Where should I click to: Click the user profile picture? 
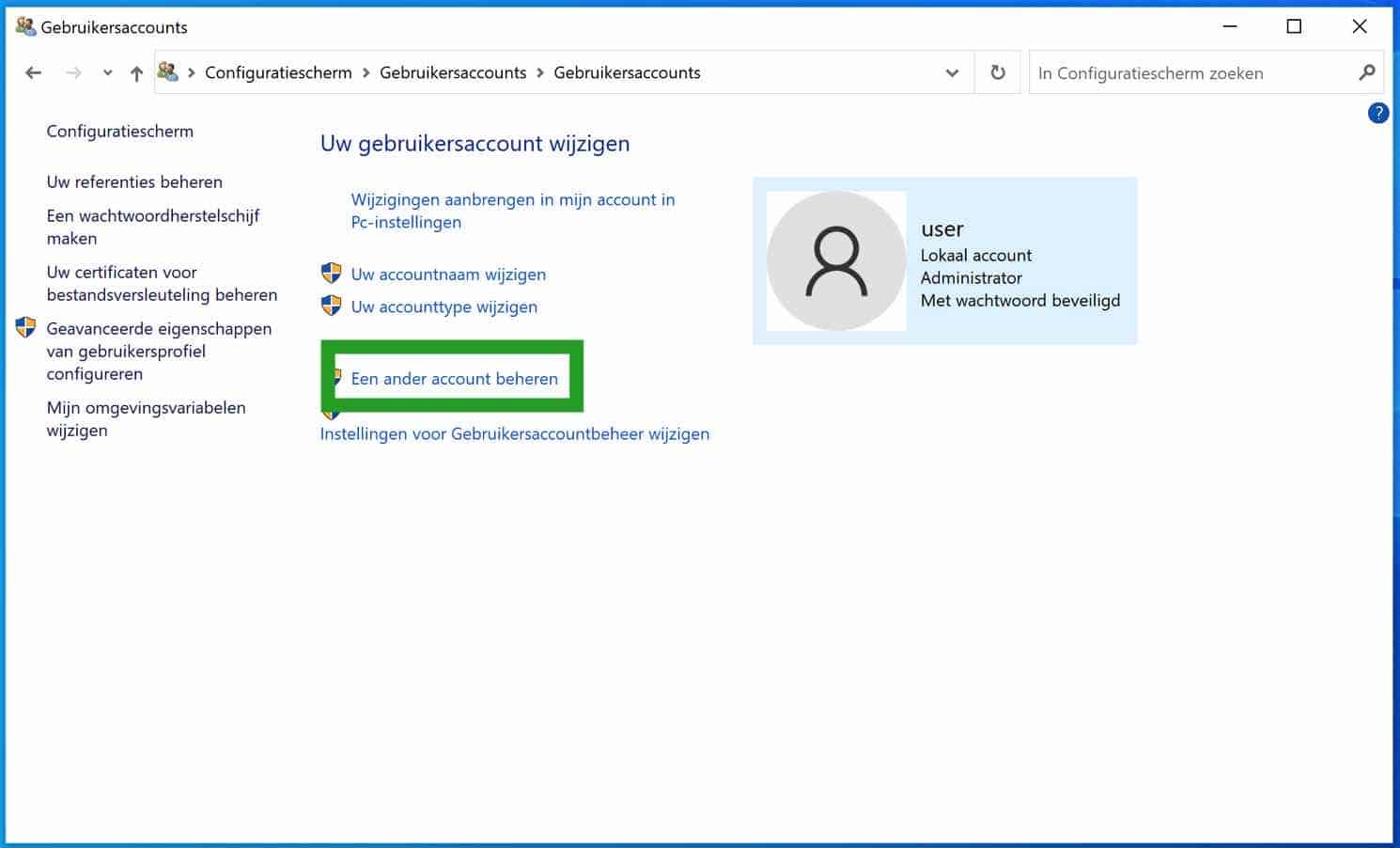(x=836, y=261)
